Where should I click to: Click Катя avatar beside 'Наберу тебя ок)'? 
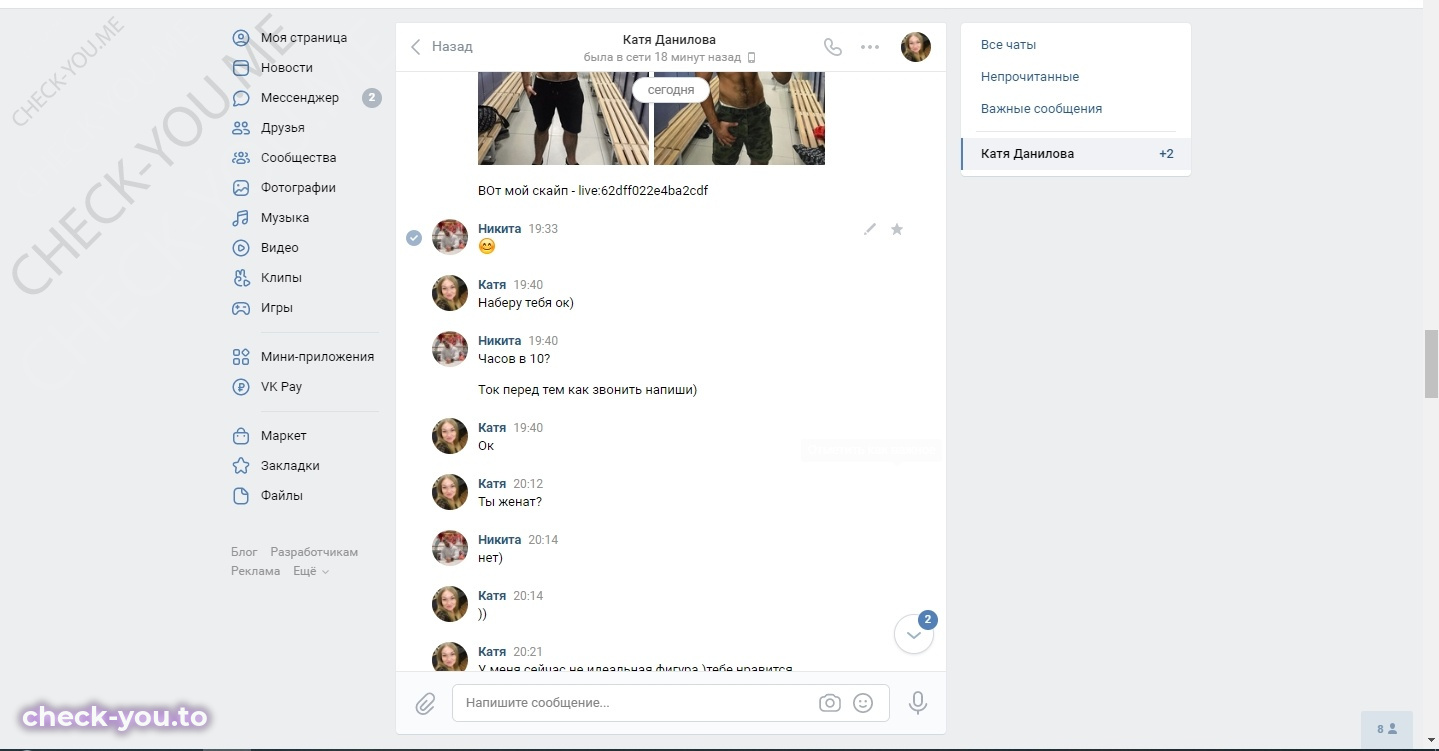tap(450, 294)
